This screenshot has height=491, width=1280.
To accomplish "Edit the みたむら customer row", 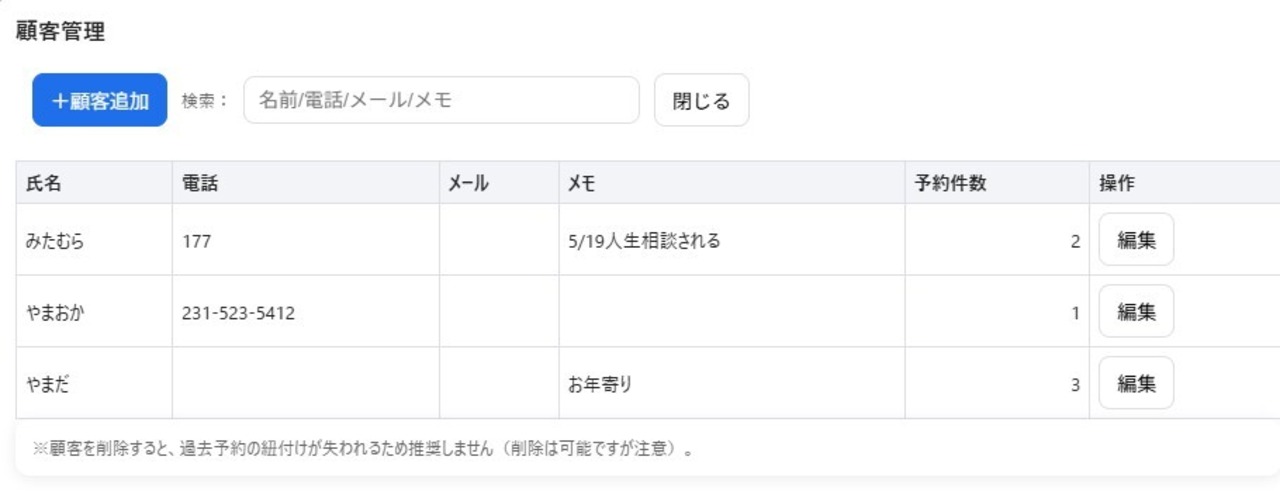I will pyautogui.click(x=1136, y=240).
